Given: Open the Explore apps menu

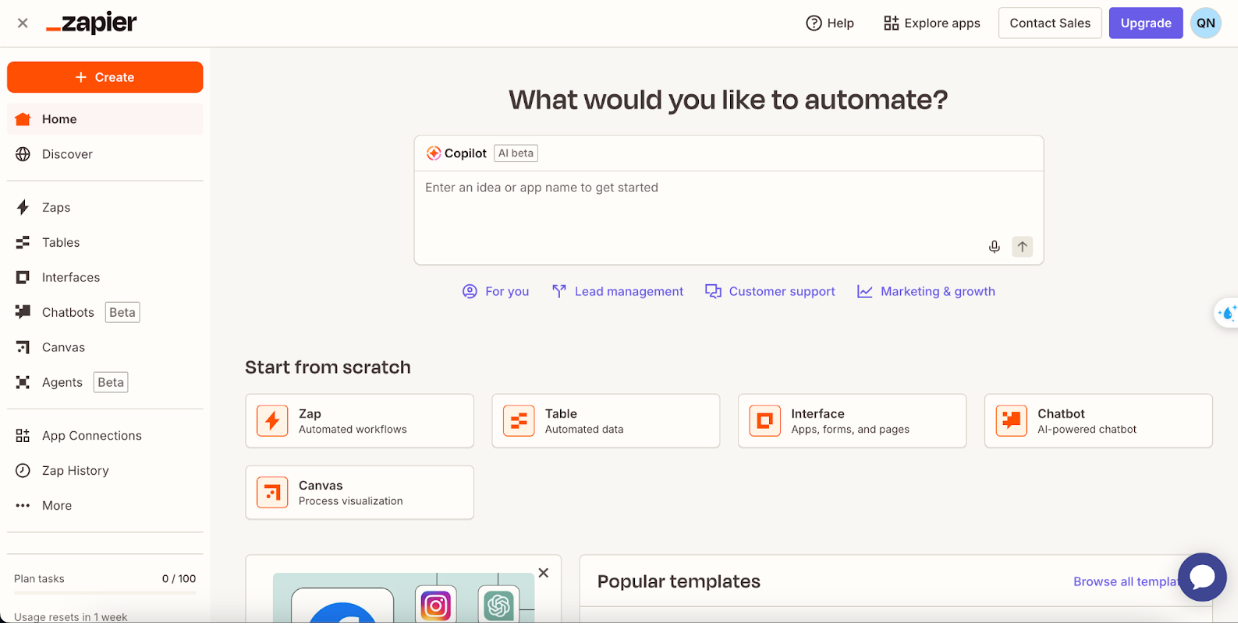Looking at the screenshot, I should 931,22.
